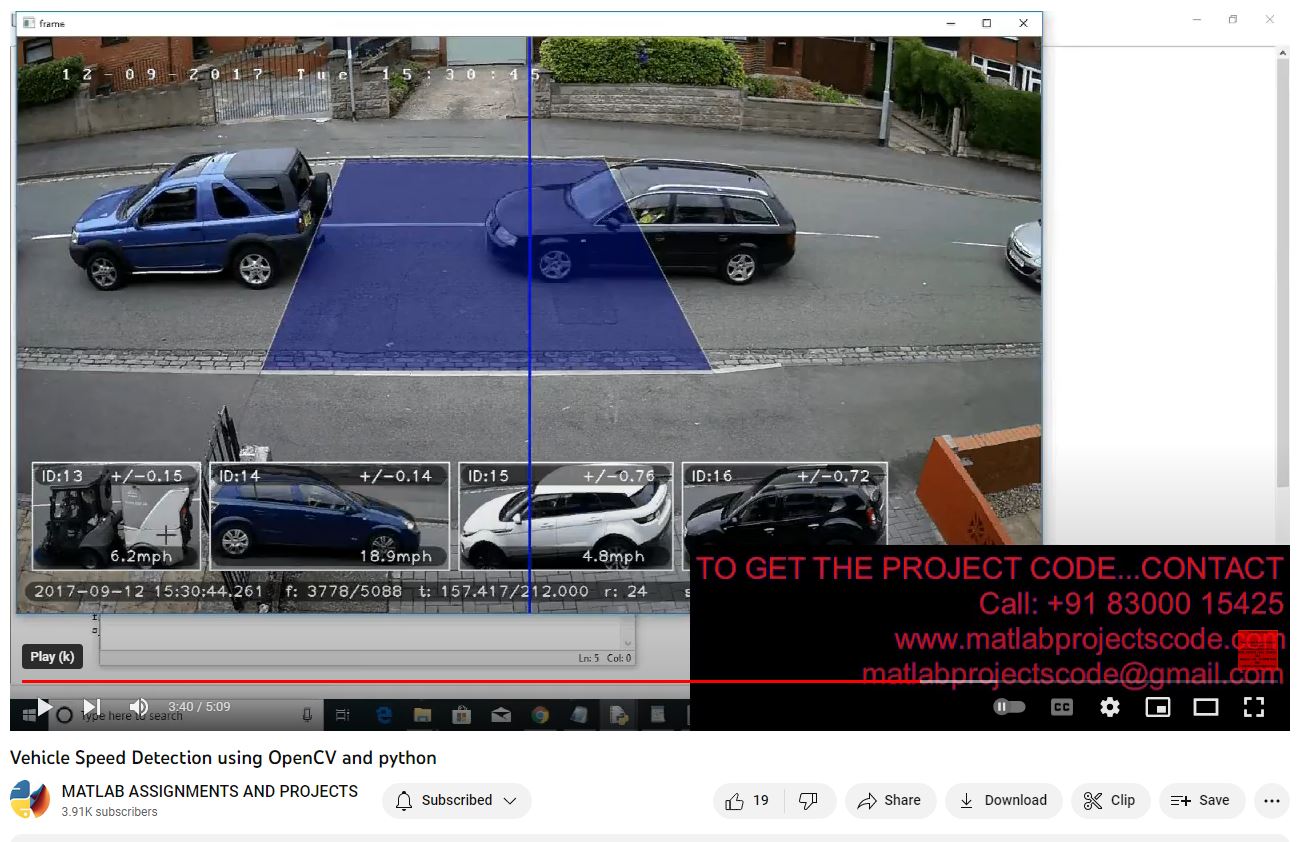Like the video with thumbs up
The image size is (1304, 842).
(x=748, y=800)
